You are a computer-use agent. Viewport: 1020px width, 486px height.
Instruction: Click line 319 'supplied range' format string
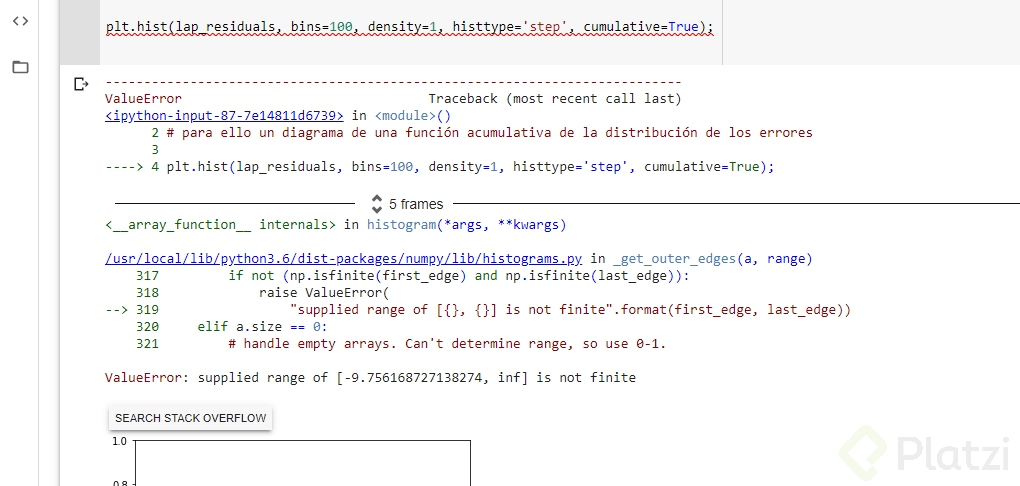[570, 310]
